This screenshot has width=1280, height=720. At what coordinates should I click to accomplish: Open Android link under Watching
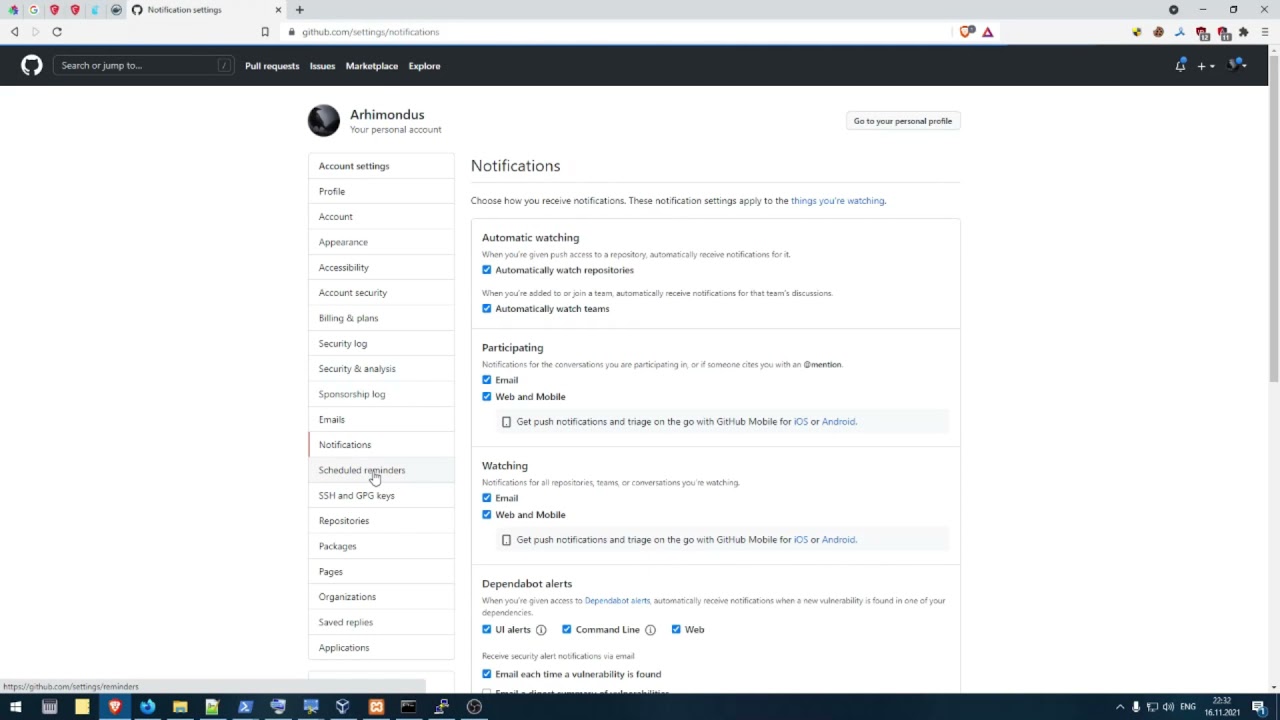tap(838, 540)
